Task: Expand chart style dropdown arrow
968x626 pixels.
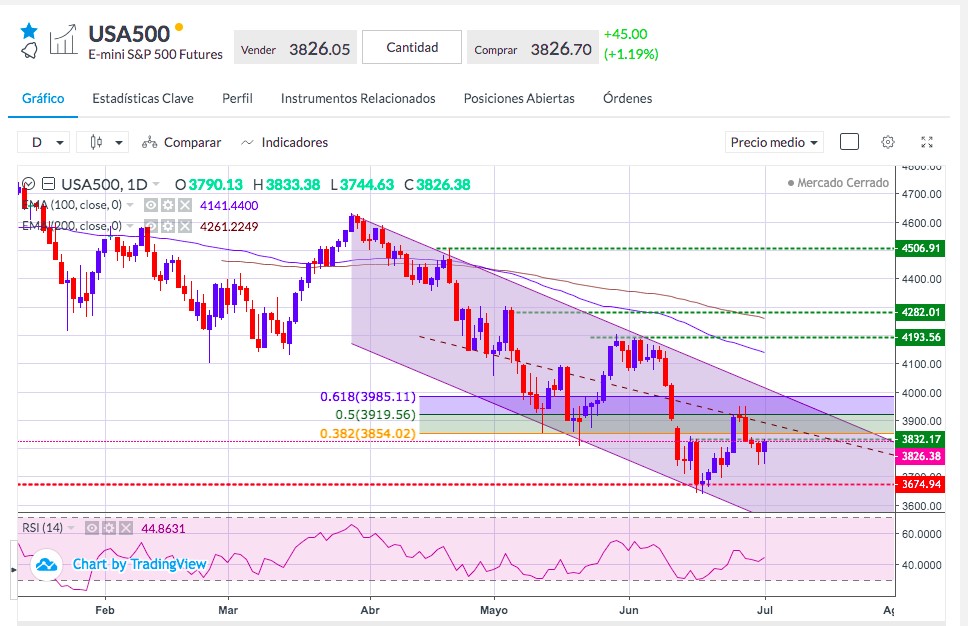Action: [119, 143]
